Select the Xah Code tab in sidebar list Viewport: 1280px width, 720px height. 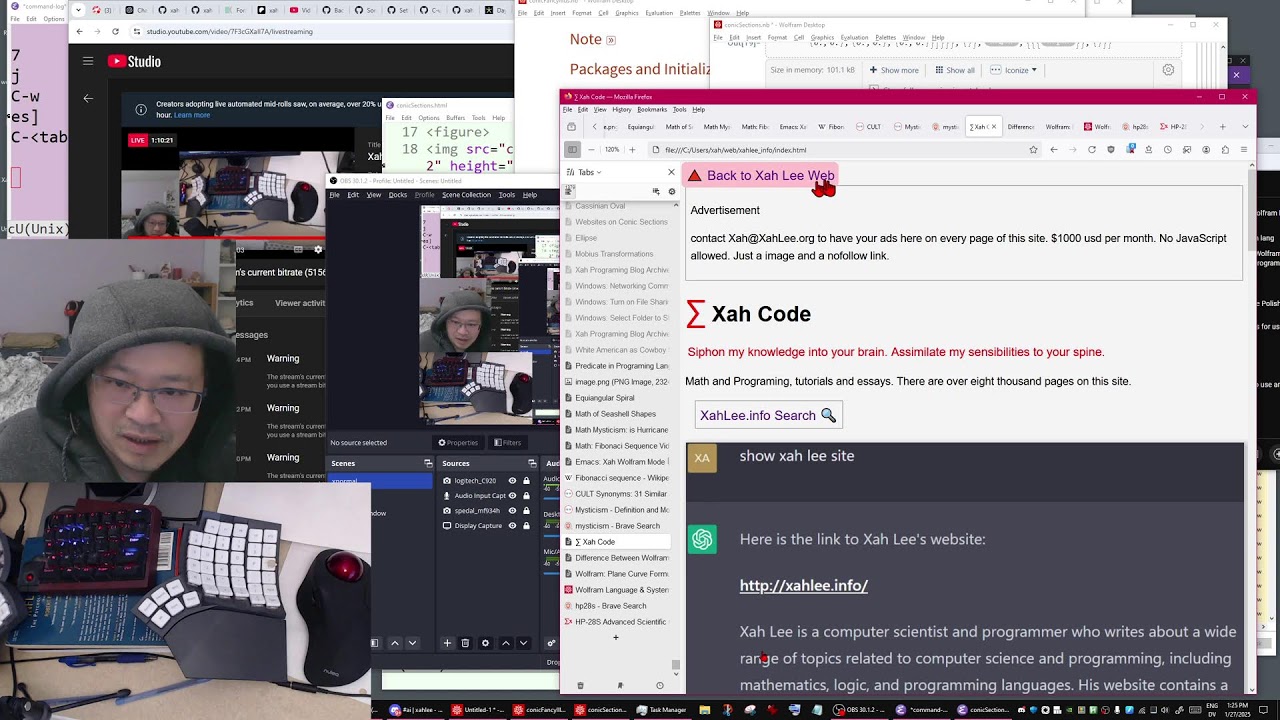tap(617, 542)
